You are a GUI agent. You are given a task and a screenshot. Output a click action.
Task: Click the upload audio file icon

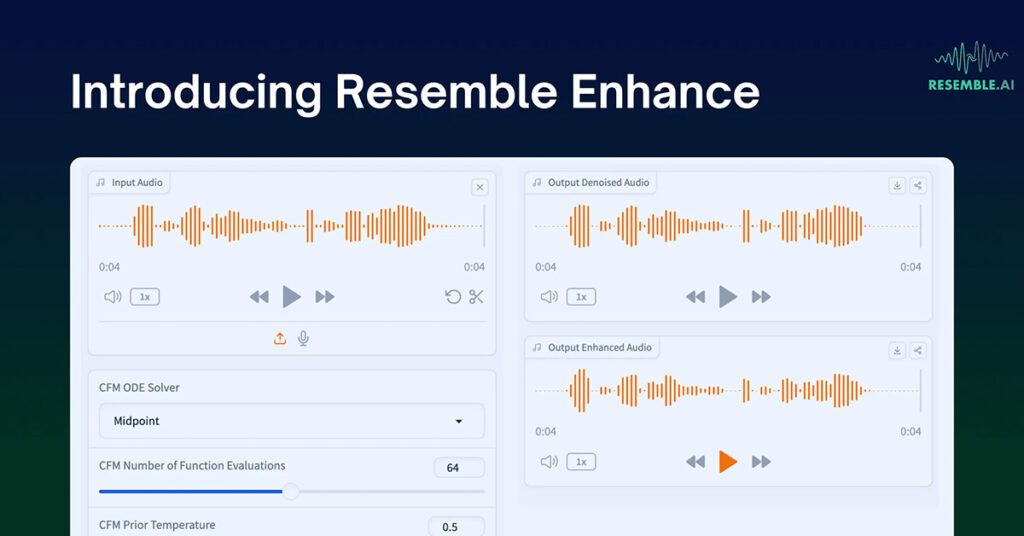tap(280, 339)
